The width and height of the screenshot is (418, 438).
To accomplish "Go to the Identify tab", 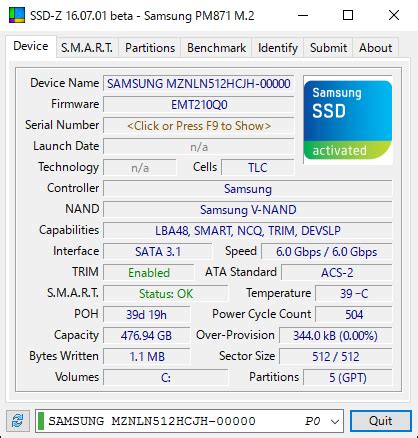I will click(x=278, y=48).
